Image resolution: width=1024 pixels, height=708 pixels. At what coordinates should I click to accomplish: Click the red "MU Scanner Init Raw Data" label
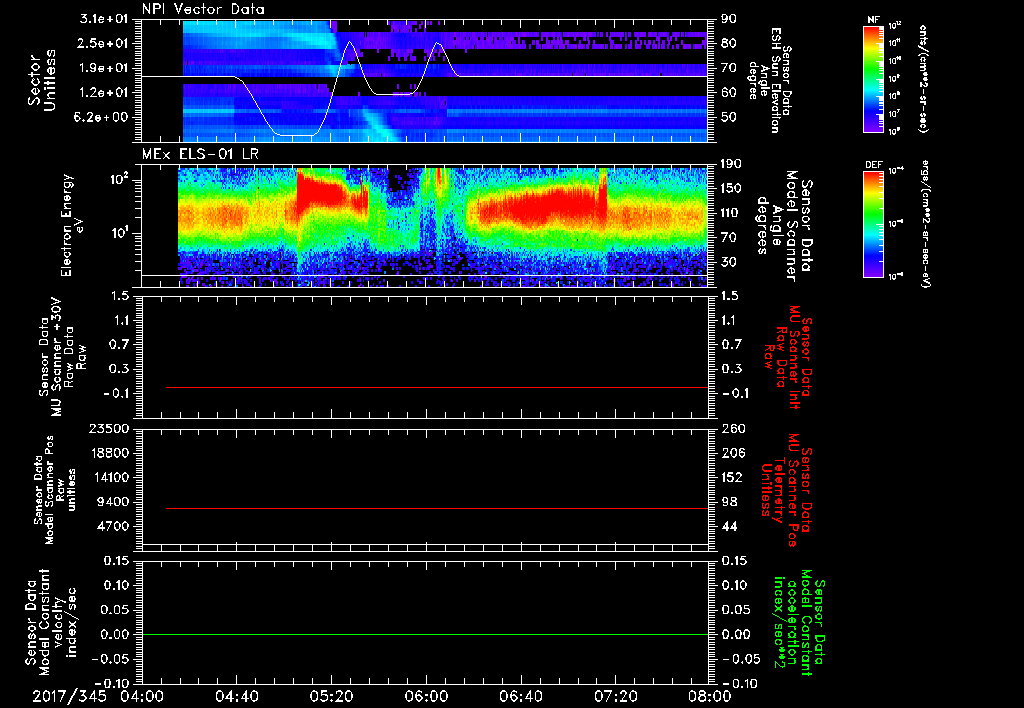pos(788,357)
